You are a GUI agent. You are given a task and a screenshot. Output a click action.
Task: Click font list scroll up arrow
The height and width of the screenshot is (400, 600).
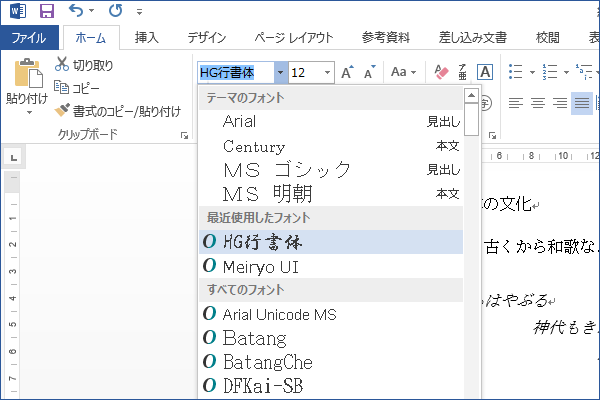tap(471, 95)
